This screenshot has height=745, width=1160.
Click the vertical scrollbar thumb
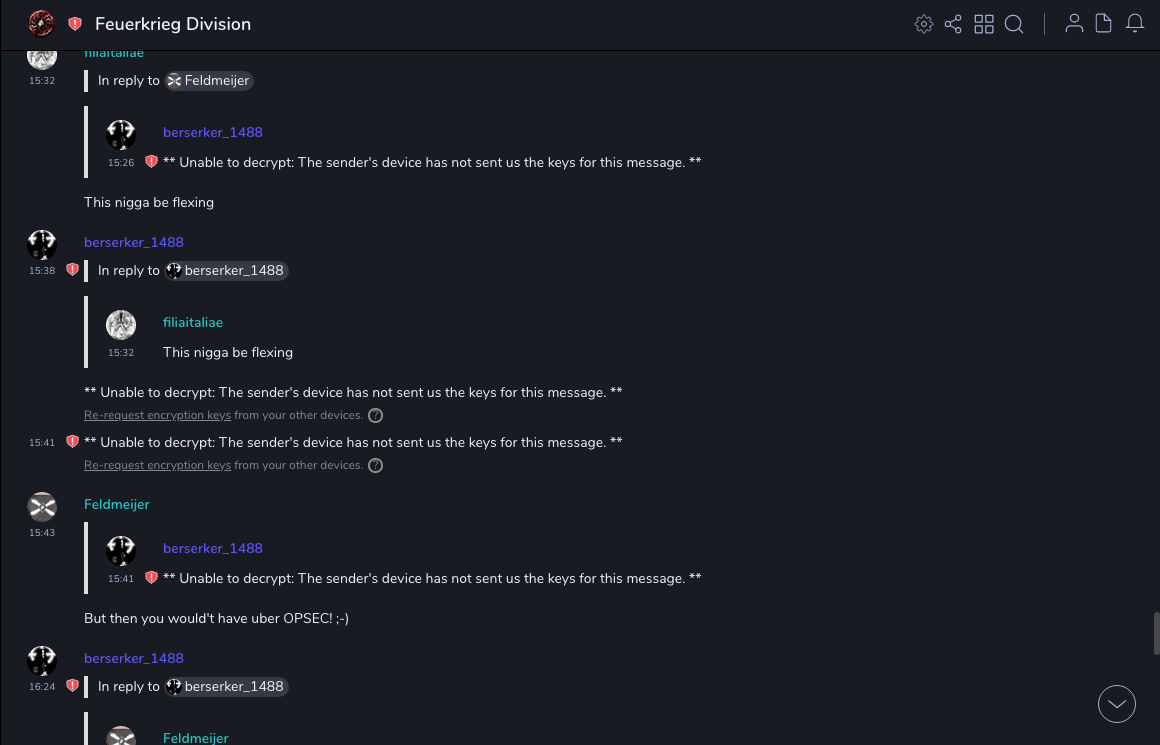(1156, 633)
